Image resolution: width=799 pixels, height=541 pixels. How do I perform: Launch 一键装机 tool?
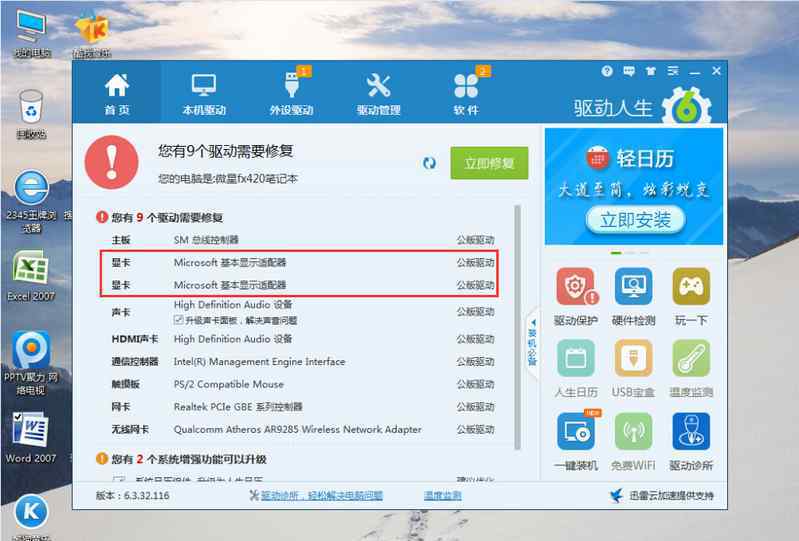pyautogui.click(x=576, y=441)
